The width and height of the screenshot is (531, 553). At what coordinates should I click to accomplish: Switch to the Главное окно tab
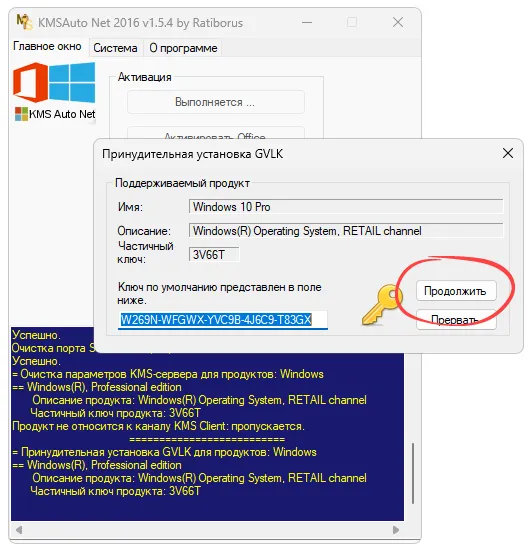click(x=47, y=46)
